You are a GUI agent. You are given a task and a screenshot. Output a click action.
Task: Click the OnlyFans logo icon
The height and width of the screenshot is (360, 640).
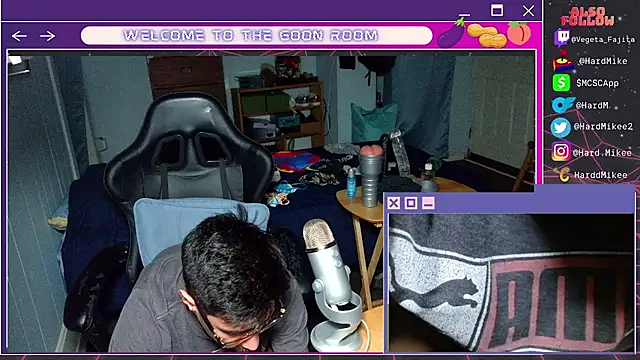[x=563, y=104]
